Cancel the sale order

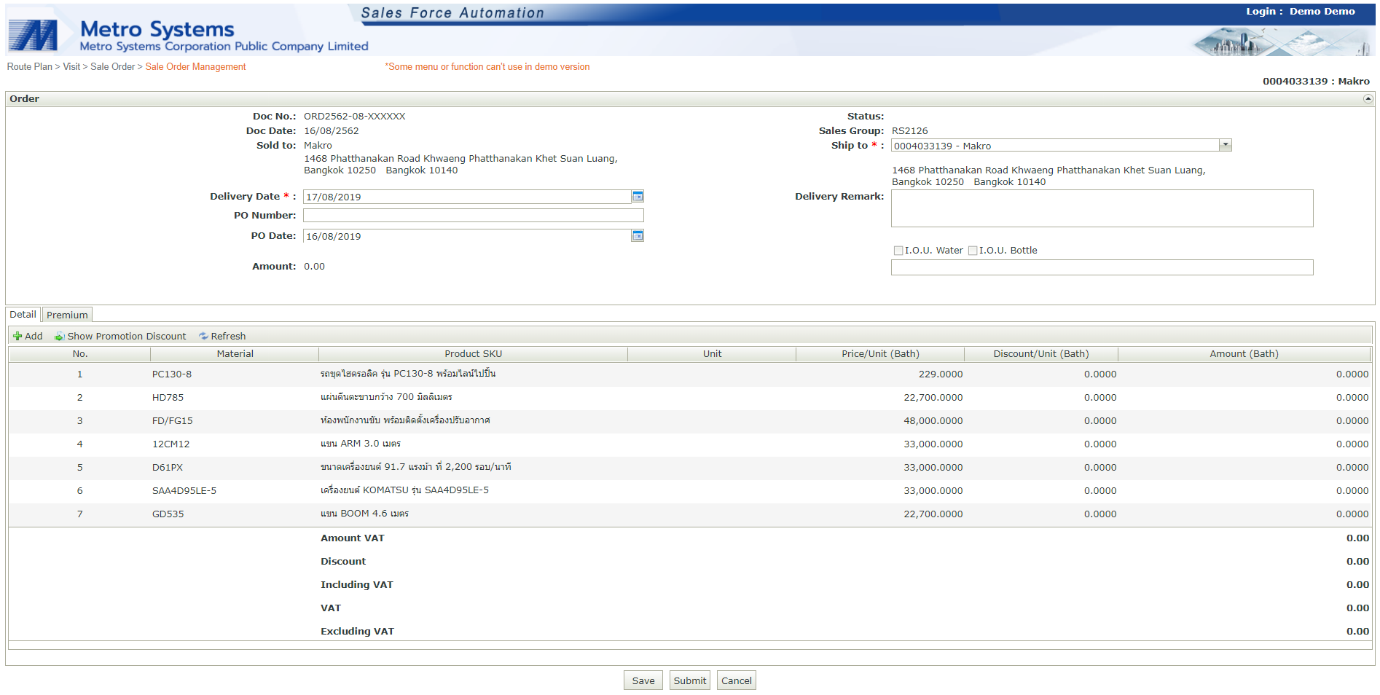(x=736, y=681)
